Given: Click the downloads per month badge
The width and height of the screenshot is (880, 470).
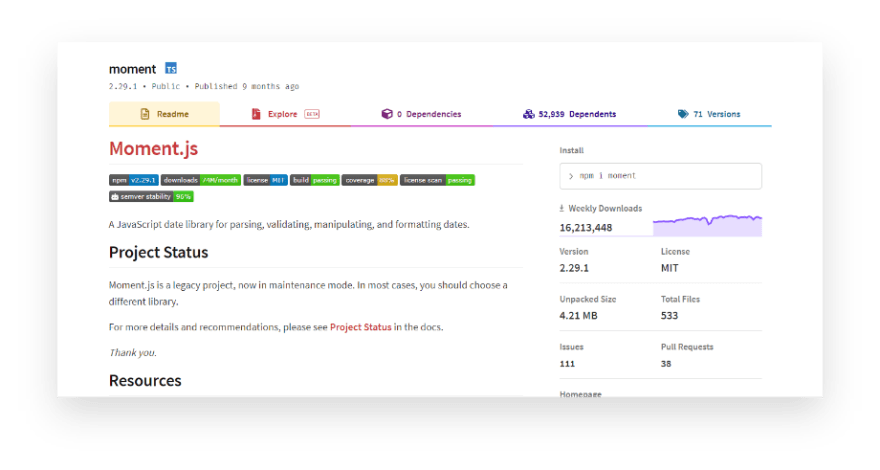Looking at the screenshot, I should (201, 180).
